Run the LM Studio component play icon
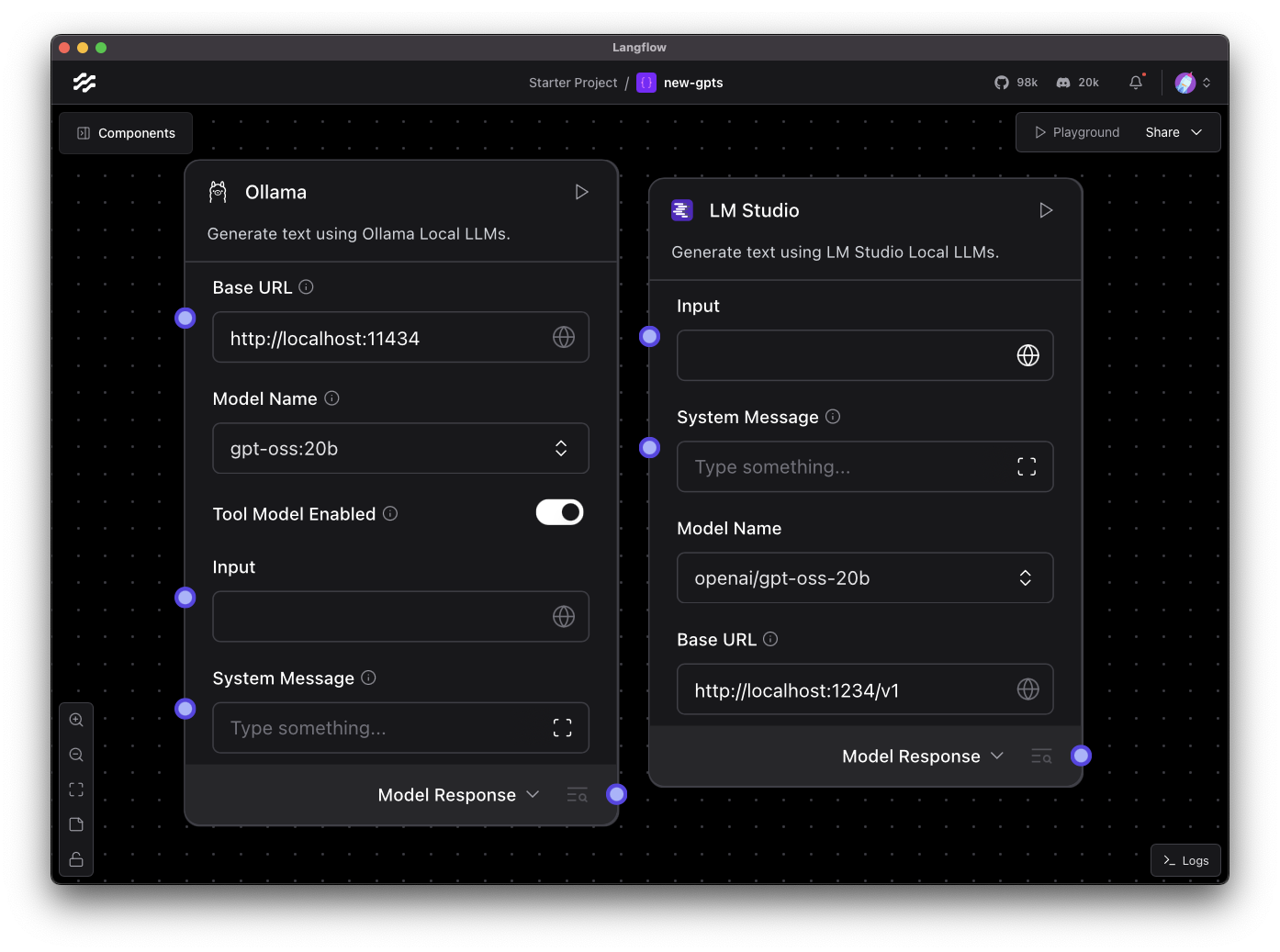This screenshot has width=1280, height=952. tap(1045, 210)
